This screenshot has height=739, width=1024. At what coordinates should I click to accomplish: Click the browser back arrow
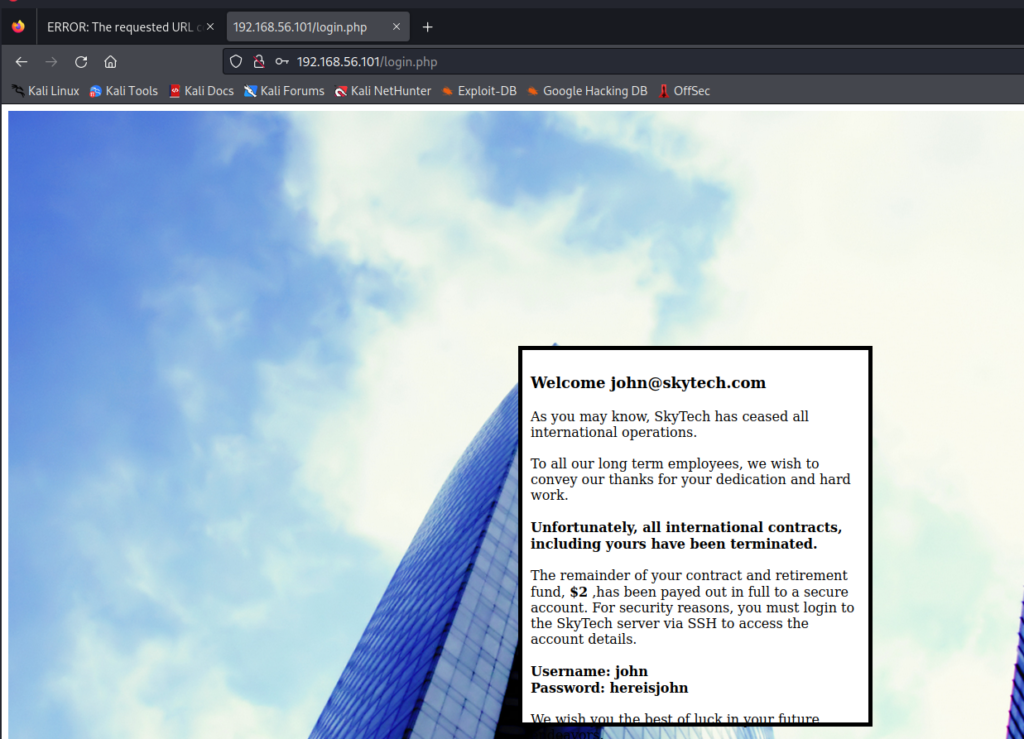[x=22, y=62]
